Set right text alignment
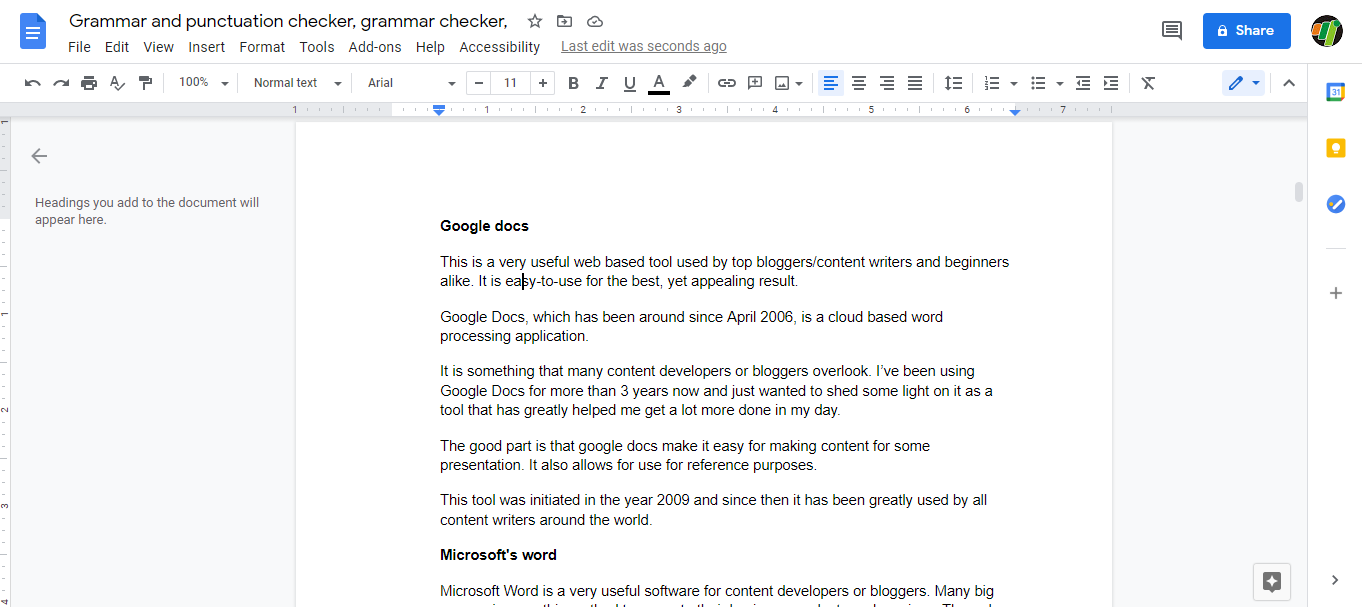The height and width of the screenshot is (607, 1362). (886, 83)
